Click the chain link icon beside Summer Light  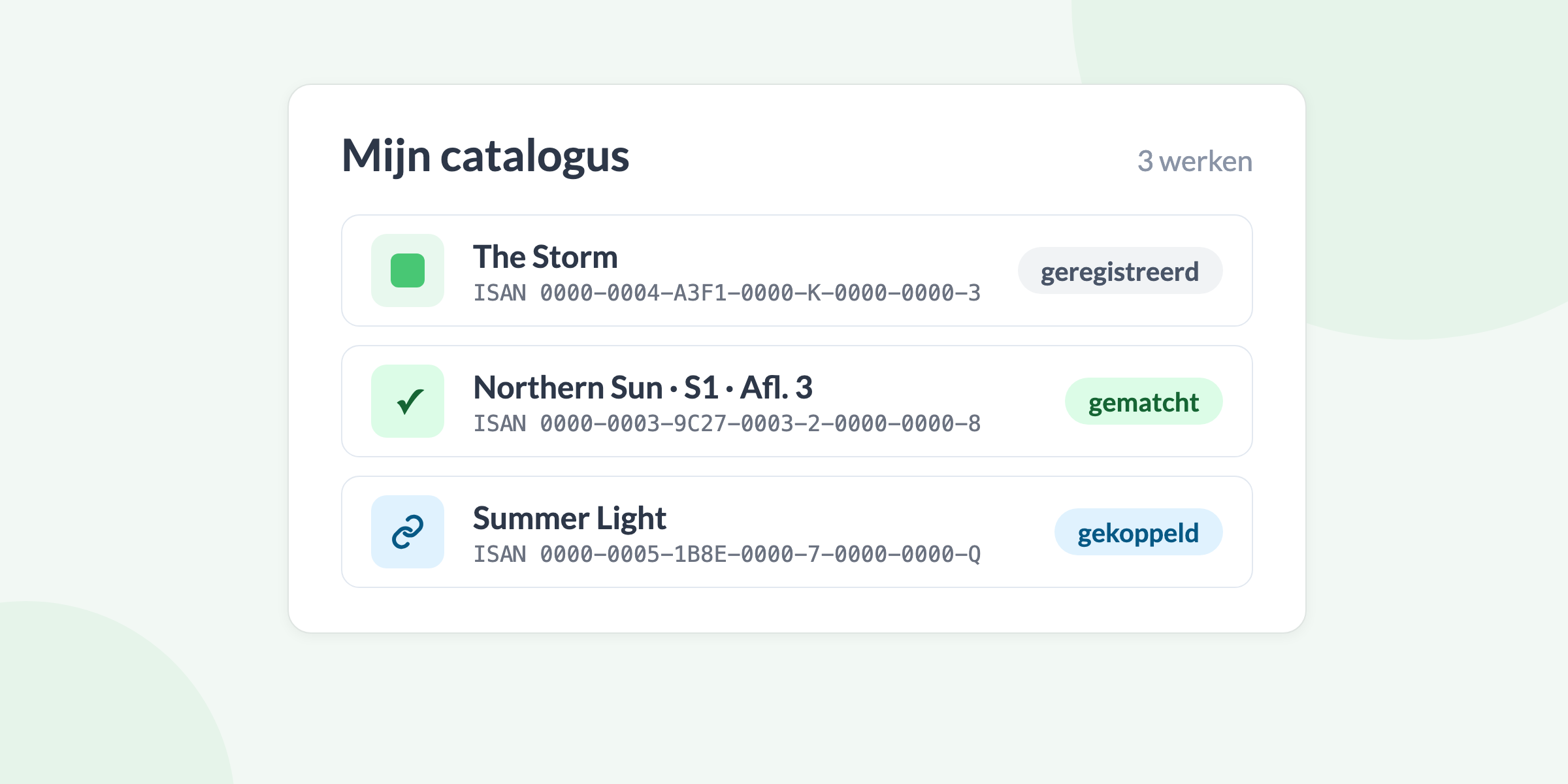click(x=408, y=532)
